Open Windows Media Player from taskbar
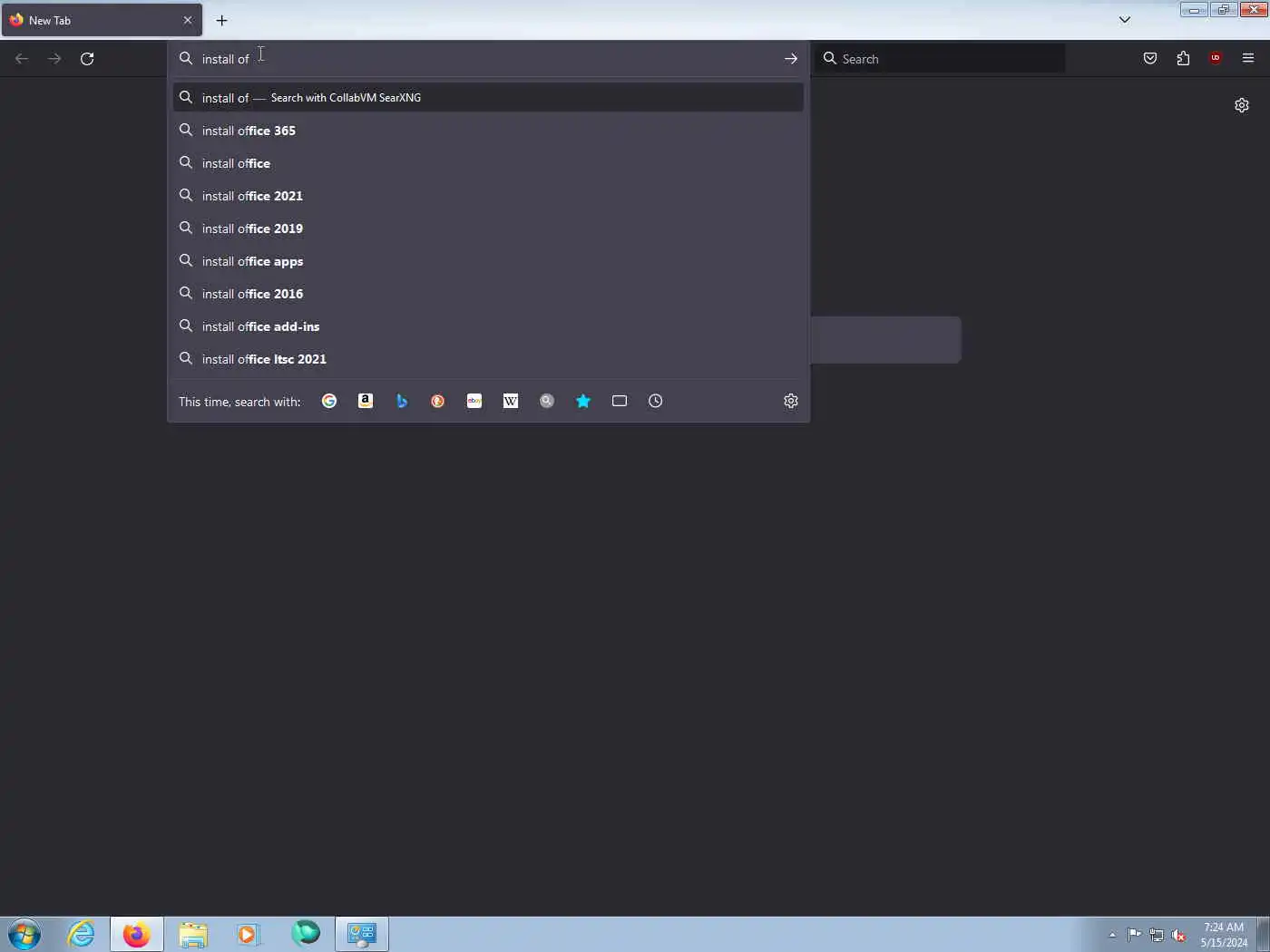 (x=249, y=934)
